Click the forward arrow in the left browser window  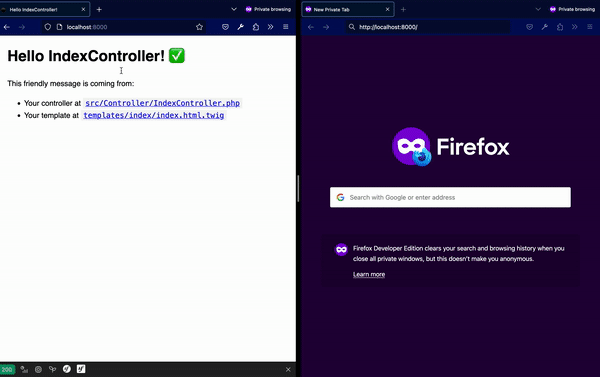(x=22, y=27)
